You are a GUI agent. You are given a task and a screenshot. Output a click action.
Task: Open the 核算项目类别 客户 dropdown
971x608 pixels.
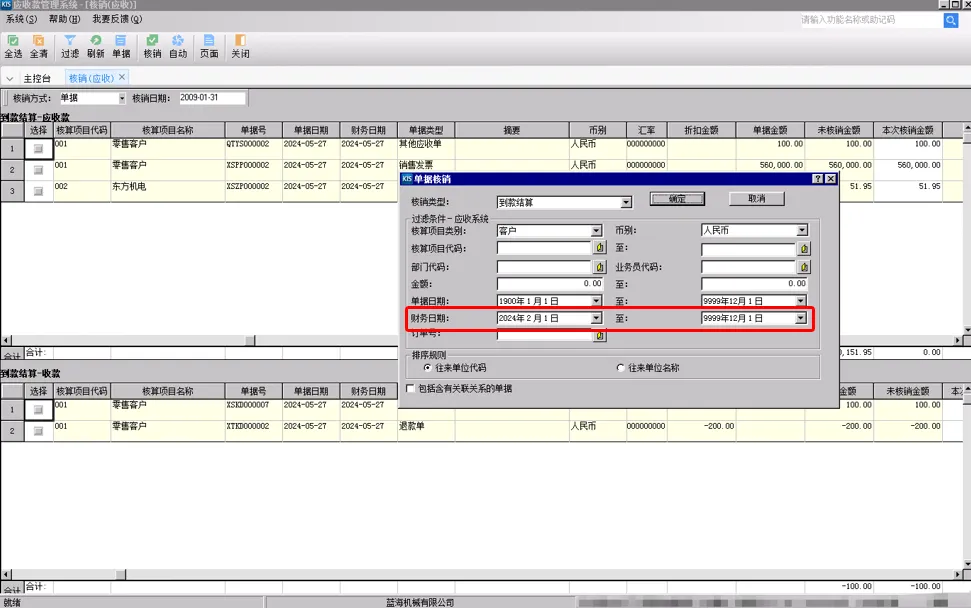(x=596, y=230)
